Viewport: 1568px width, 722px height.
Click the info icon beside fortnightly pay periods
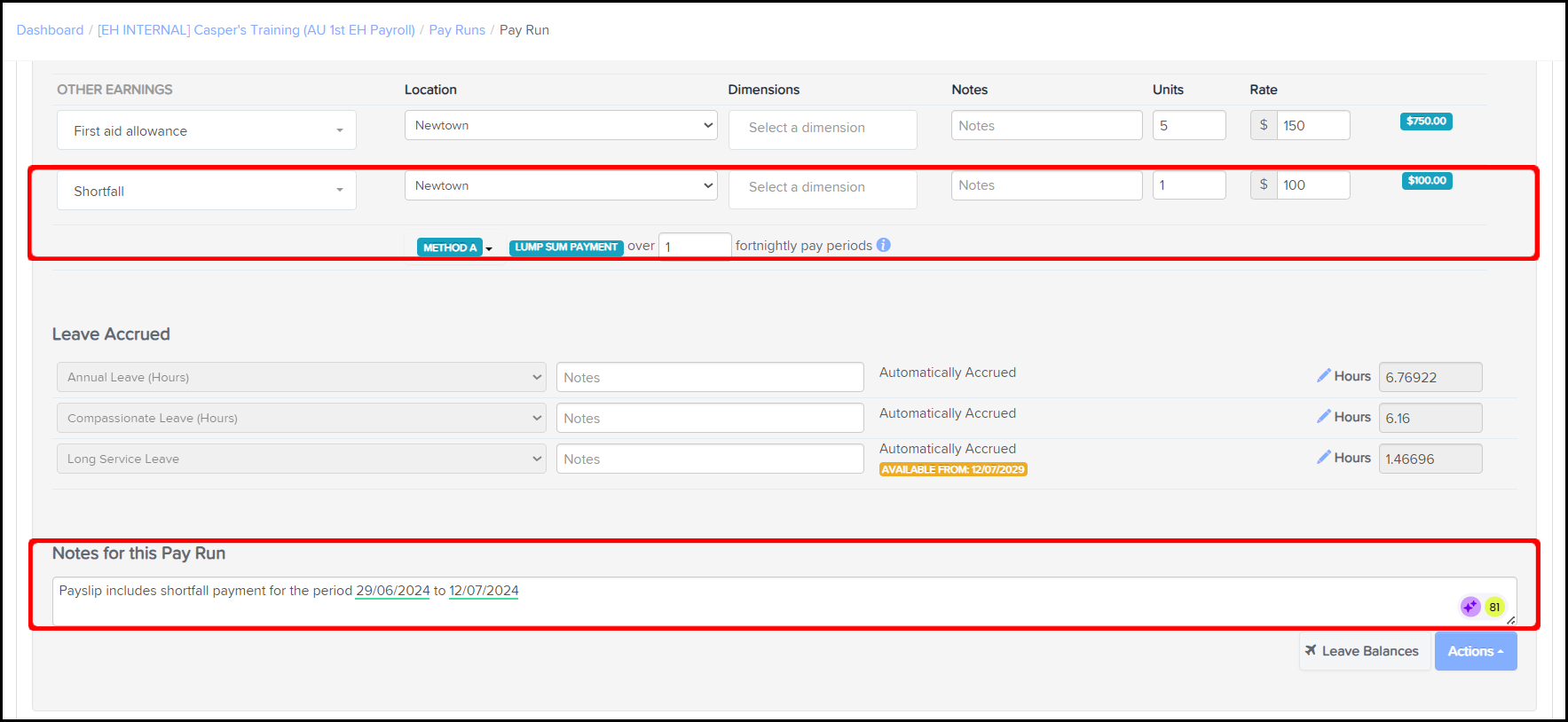coord(883,246)
